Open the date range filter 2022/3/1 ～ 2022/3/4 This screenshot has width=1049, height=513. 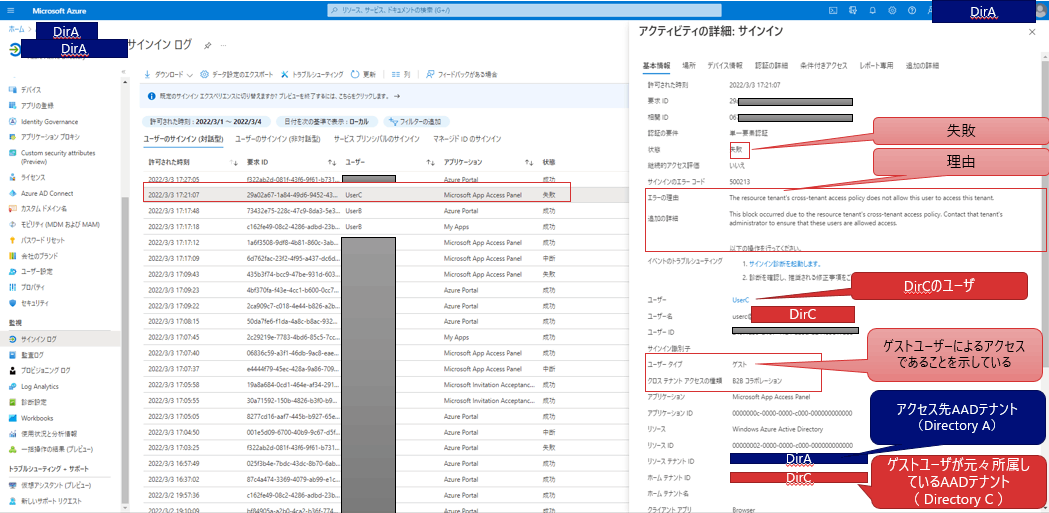tap(205, 122)
